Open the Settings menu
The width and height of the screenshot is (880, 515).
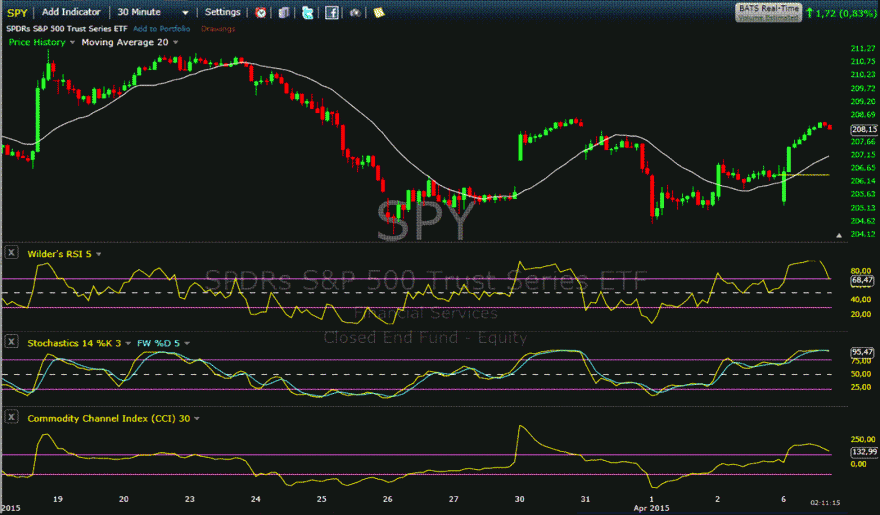(x=222, y=12)
